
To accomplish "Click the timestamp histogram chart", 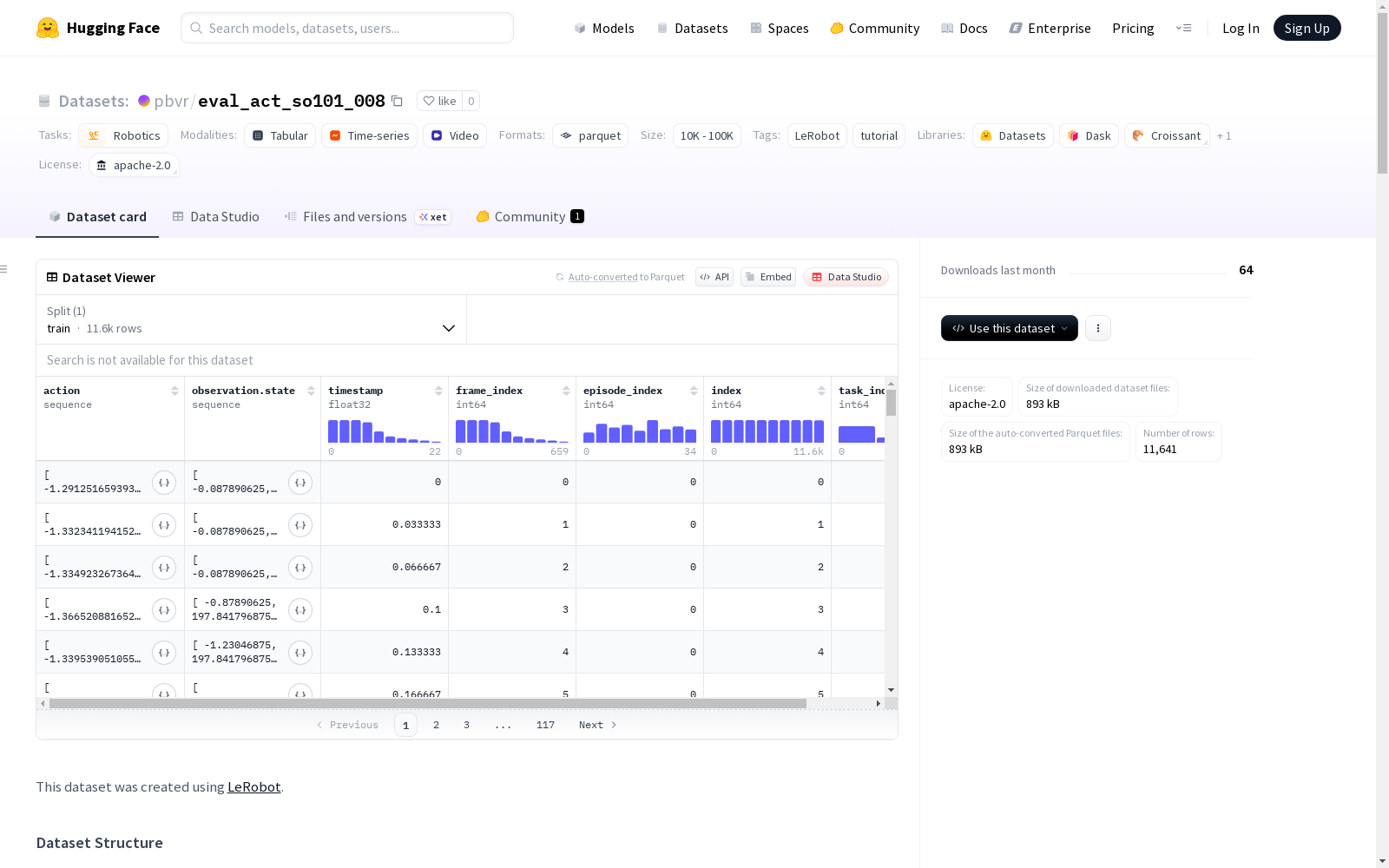I will [x=385, y=431].
